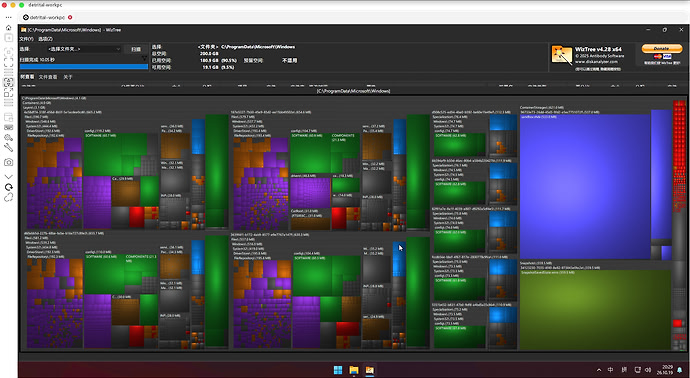Click the camera screenshot icon in sidebar
This screenshot has width=690, height=378.
coord(8,162)
